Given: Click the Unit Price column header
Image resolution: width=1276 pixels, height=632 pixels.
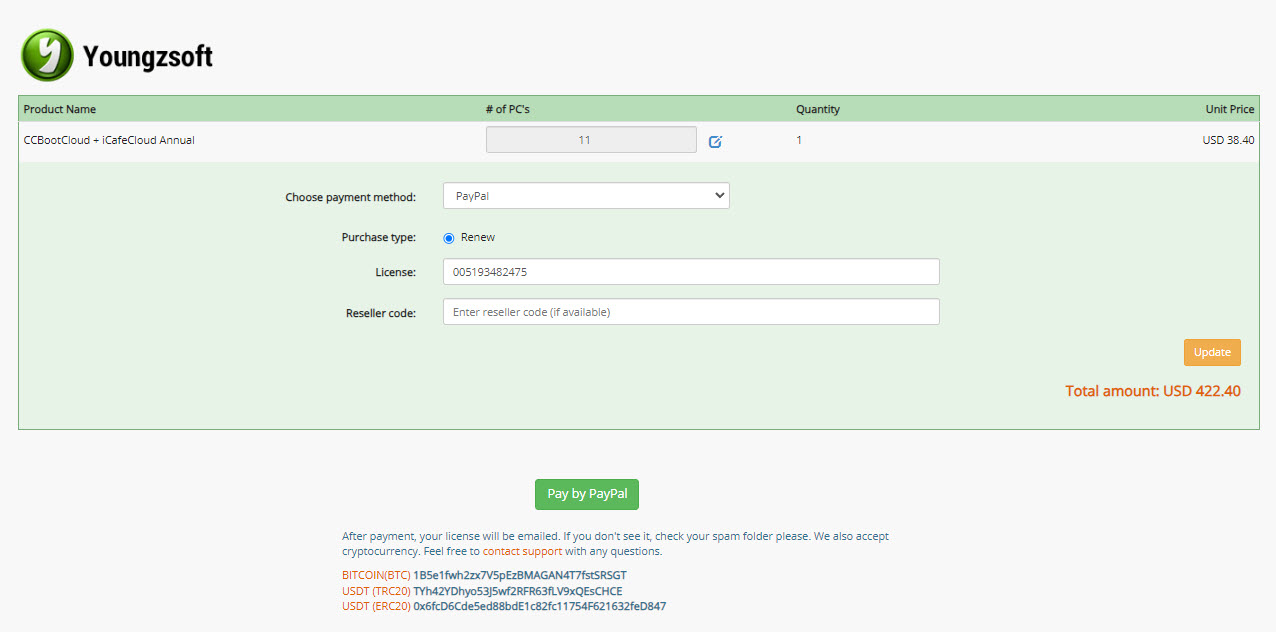Looking at the screenshot, I should click(x=1228, y=109).
